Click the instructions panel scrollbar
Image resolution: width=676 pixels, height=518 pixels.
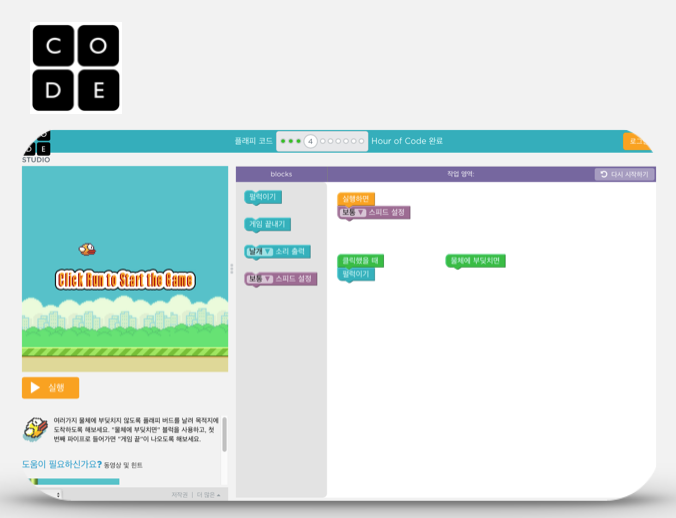[x=224, y=434]
